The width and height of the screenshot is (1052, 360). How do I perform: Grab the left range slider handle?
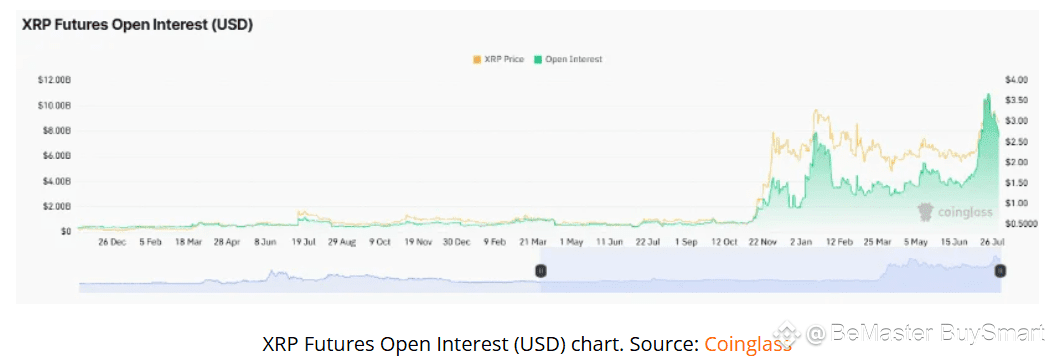click(541, 270)
